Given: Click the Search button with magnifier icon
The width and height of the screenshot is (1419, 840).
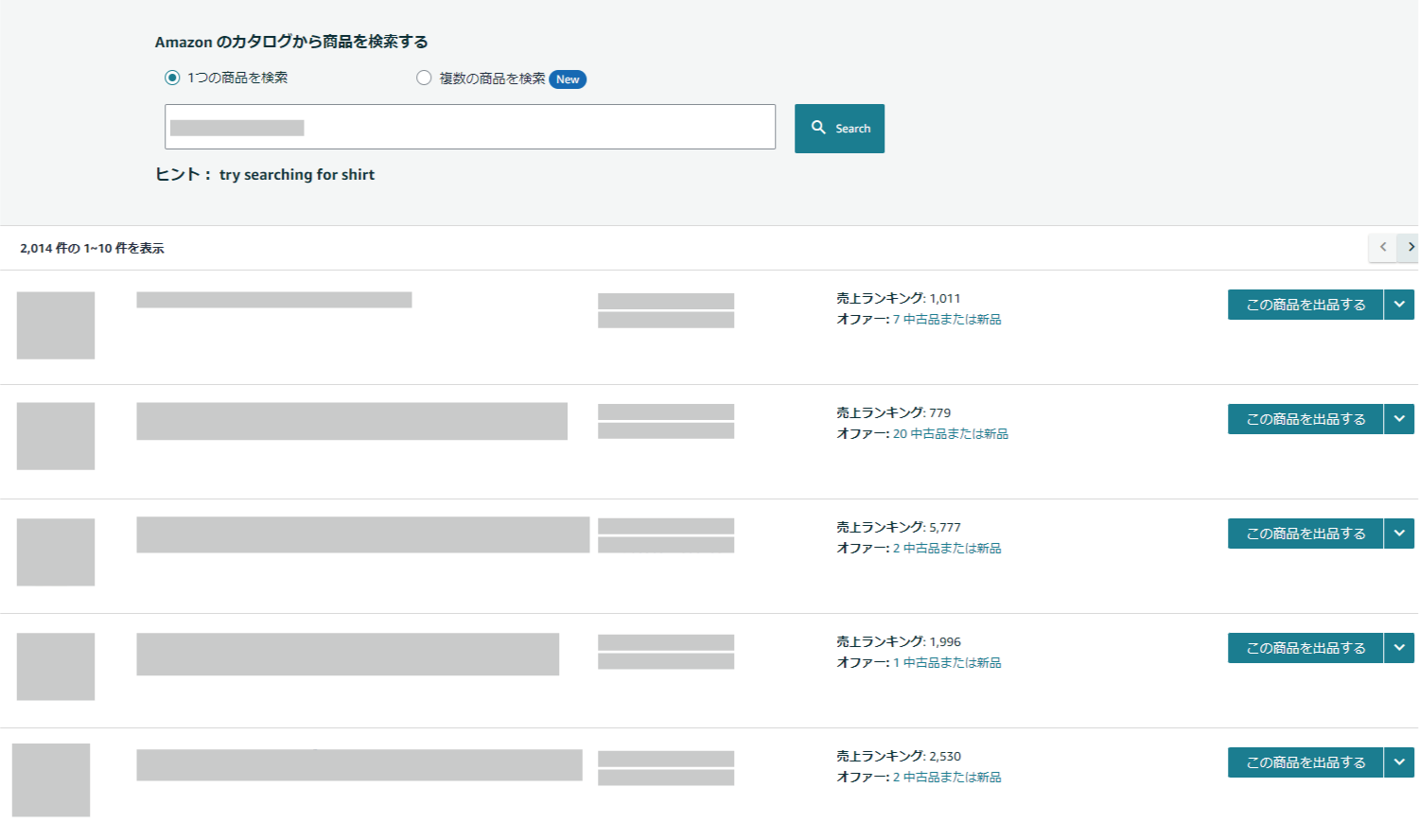Looking at the screenshot, I should click(x=839, y=129).
